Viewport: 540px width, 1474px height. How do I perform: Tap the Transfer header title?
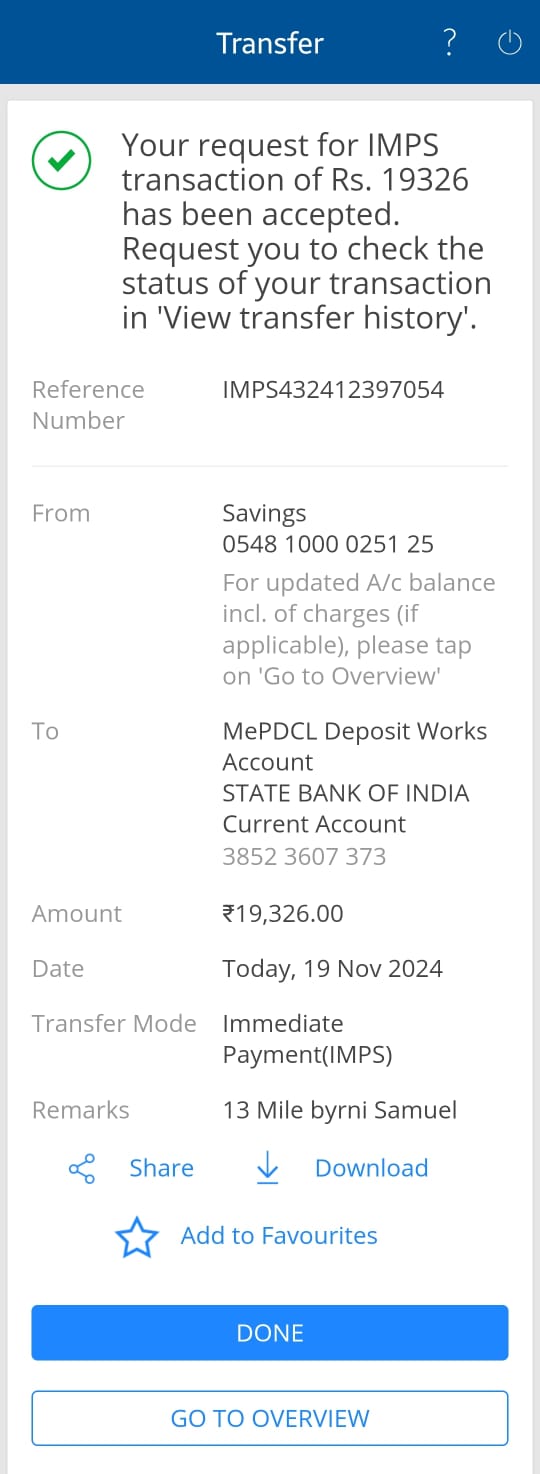270,43
